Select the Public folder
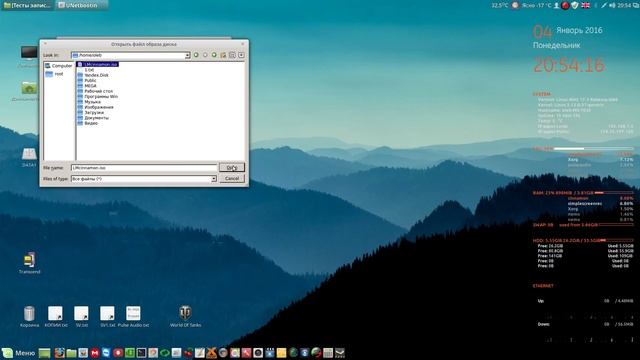This screenshot has height=360, width=640. point(87,80)
